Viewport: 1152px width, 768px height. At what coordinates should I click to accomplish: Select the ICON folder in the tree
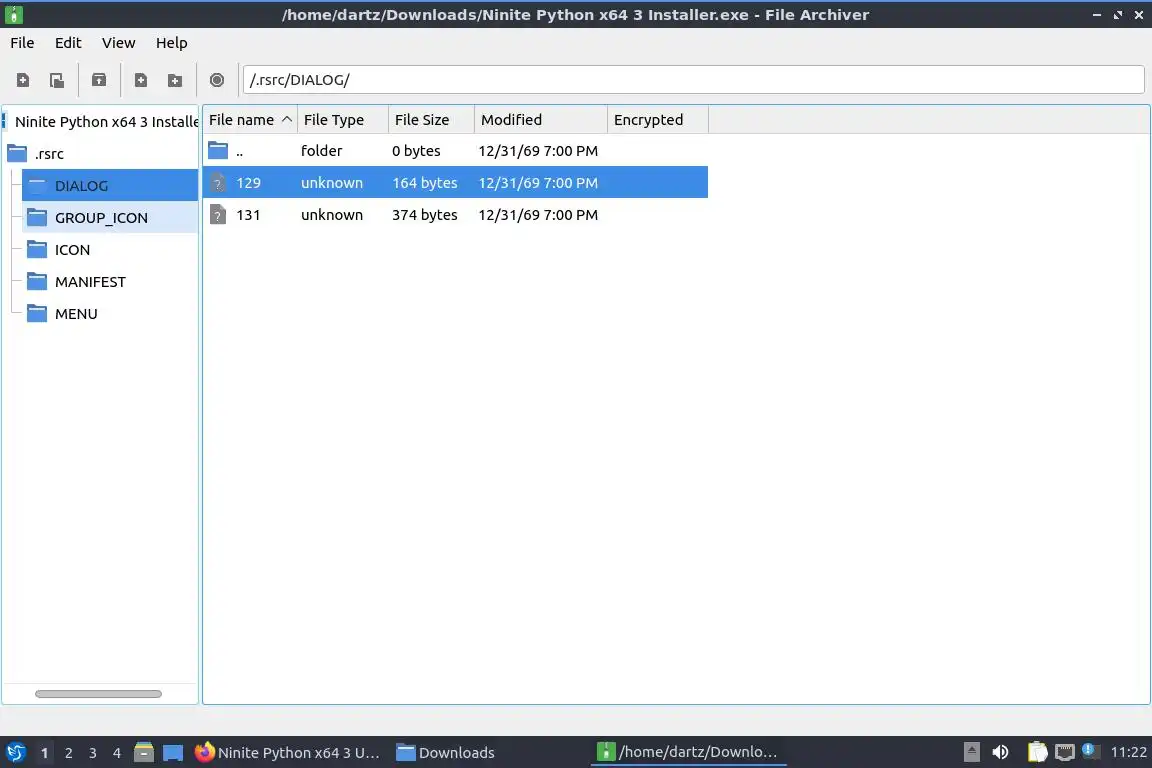pos(72,250)
